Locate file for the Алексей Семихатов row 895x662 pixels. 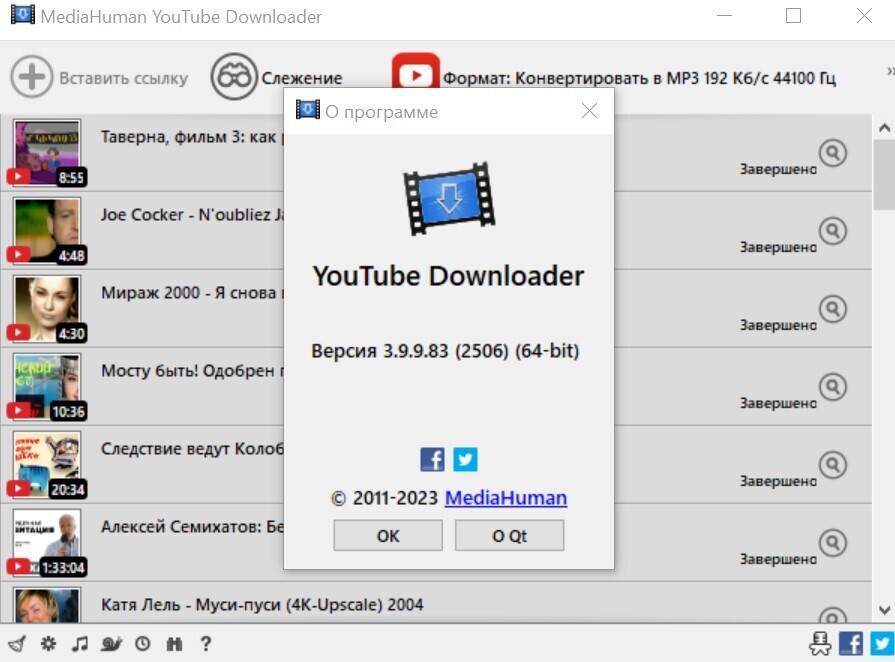point(833,543)
